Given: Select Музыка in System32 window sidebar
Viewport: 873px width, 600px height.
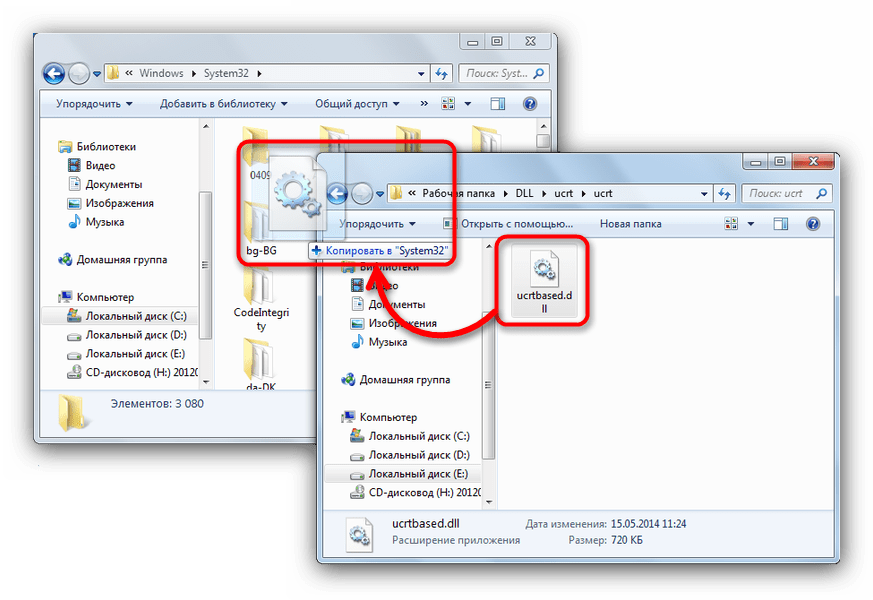Looking at the screenshot, I should pyautogui.click(x=96, y=222).
